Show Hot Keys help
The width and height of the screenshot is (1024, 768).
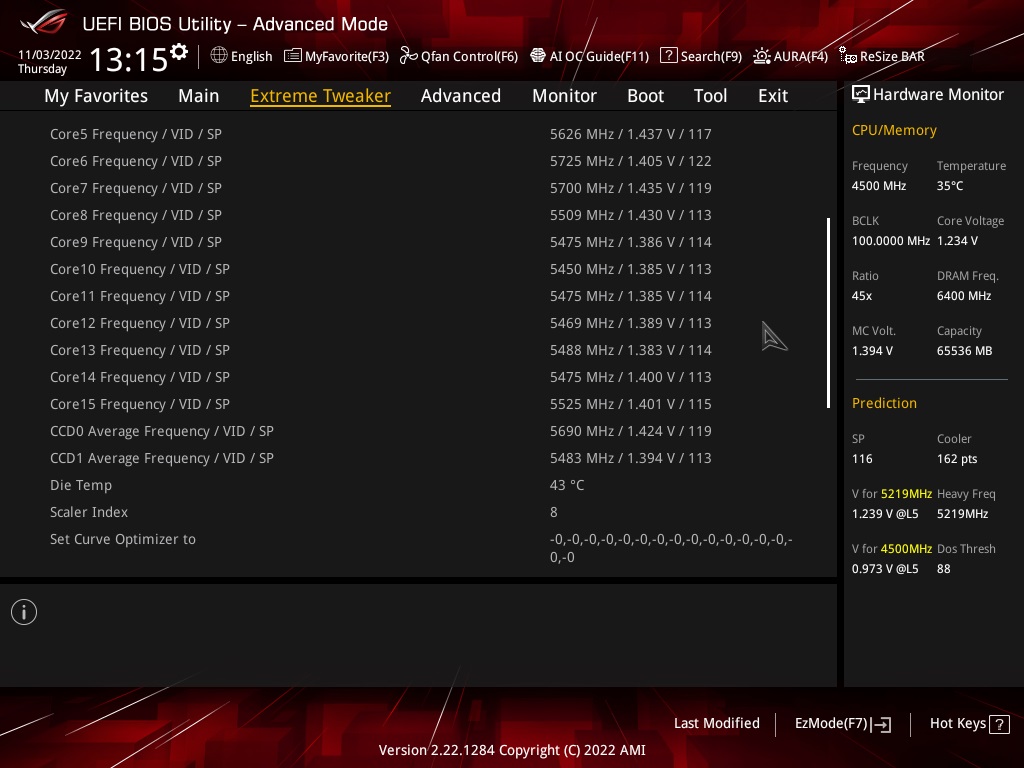click(957, 724)
